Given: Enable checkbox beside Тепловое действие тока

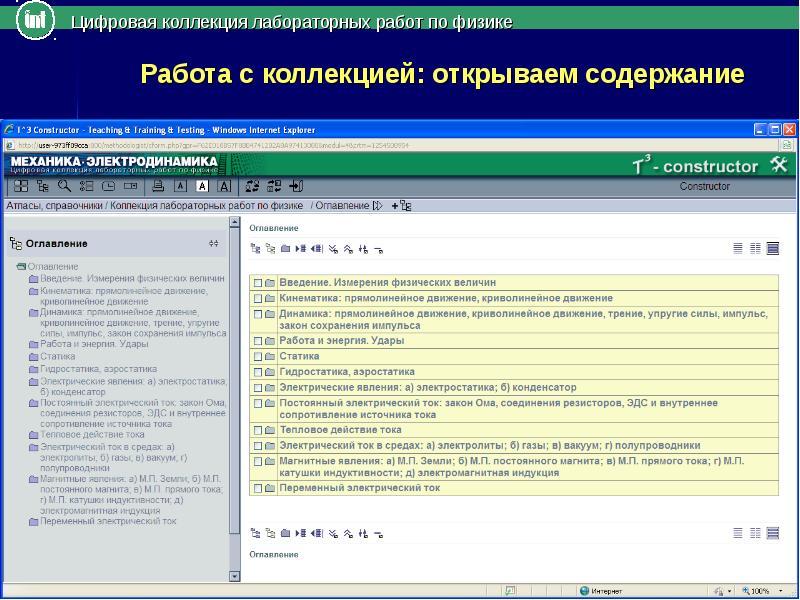Looking at the screenshot, I should coord(257,430).
